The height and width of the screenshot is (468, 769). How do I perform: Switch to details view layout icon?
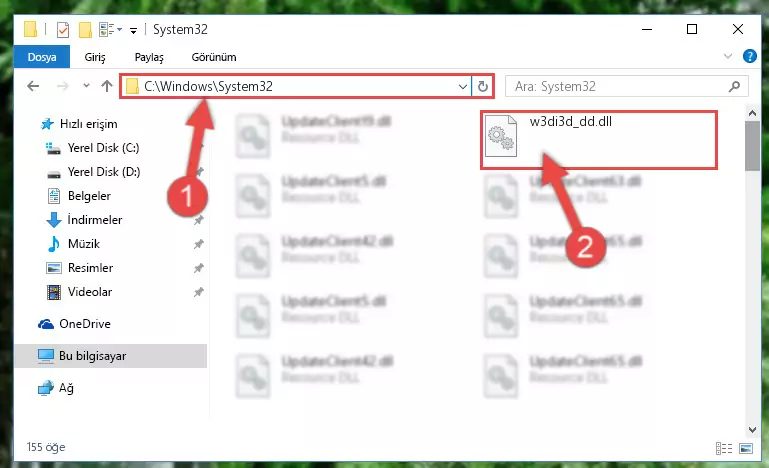pyautogui.click(x=724, y=448)
